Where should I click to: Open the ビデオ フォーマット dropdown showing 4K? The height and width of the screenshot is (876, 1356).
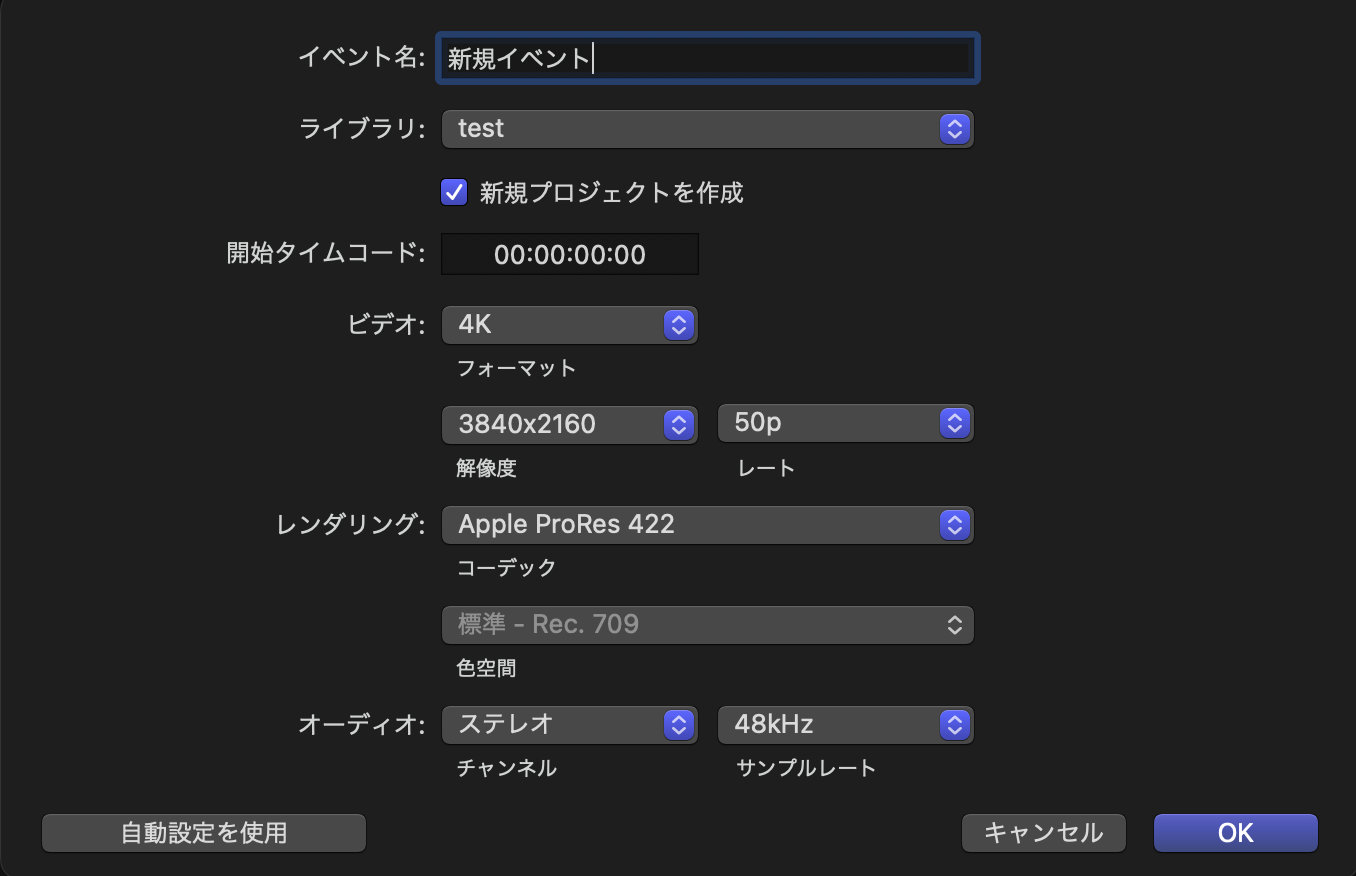pos(555,325)
